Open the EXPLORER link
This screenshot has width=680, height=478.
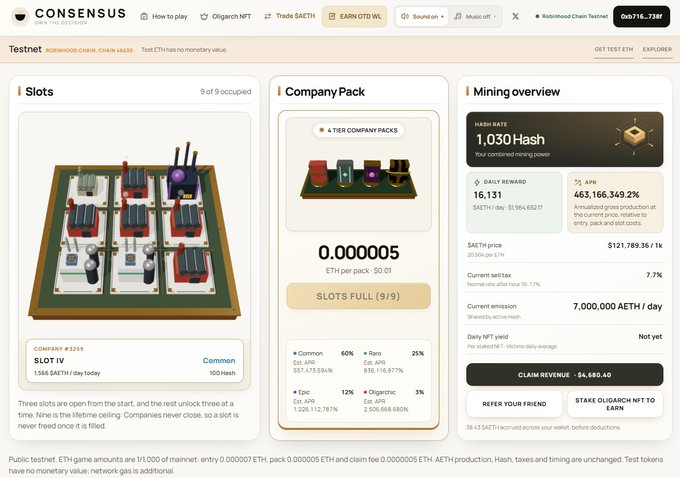(x=657, y=49)
